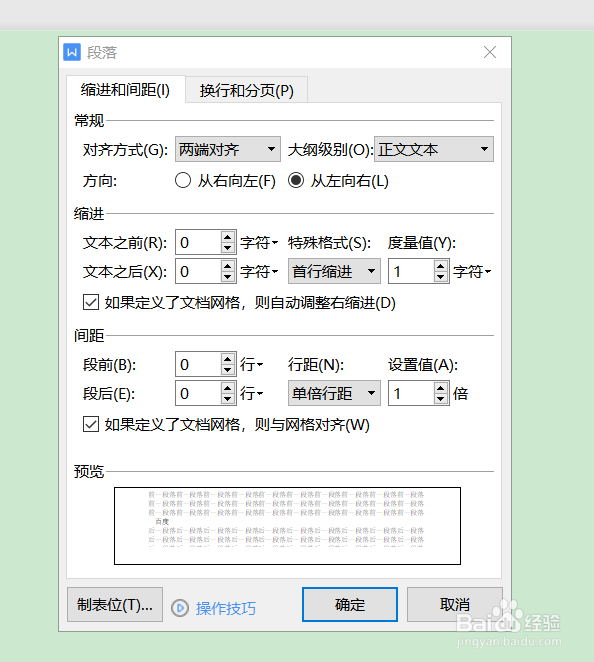Viewport: 594px width, 662px height.
Task: Click the 文本之前(R) input field
Action: click(198, 242)
